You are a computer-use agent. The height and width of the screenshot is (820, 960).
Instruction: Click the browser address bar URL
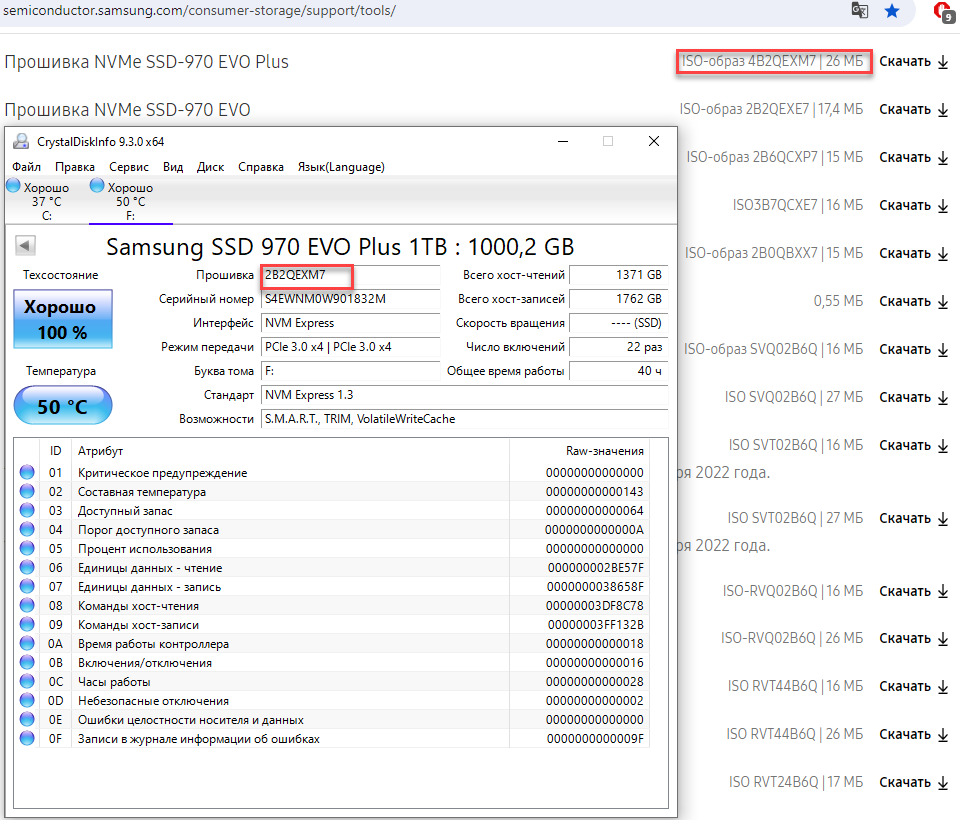tap(200, 10)
